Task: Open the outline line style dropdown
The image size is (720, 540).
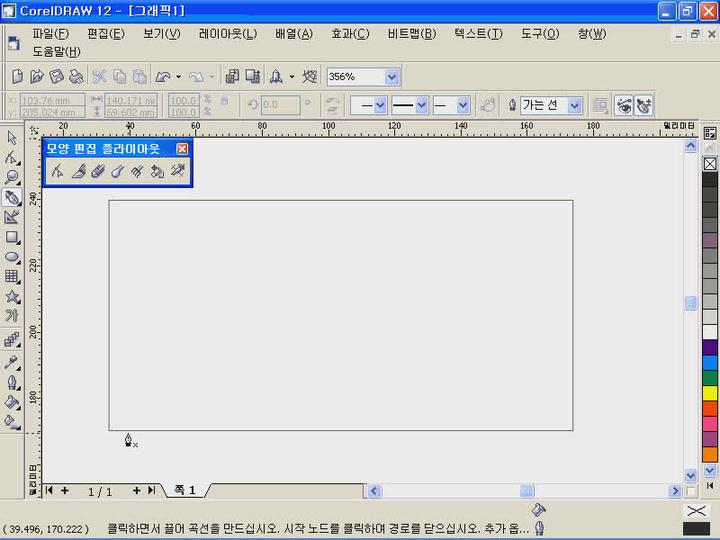Action: pyautogui.click(x=422, y=106)
